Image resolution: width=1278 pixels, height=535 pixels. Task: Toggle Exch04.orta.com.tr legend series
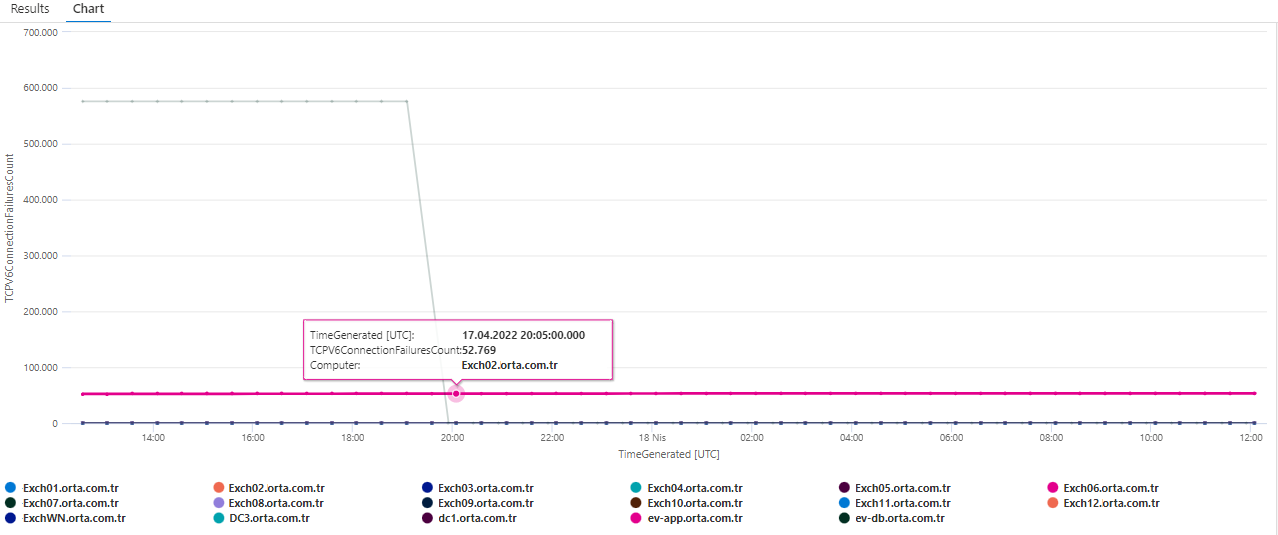tap(686, 488)
